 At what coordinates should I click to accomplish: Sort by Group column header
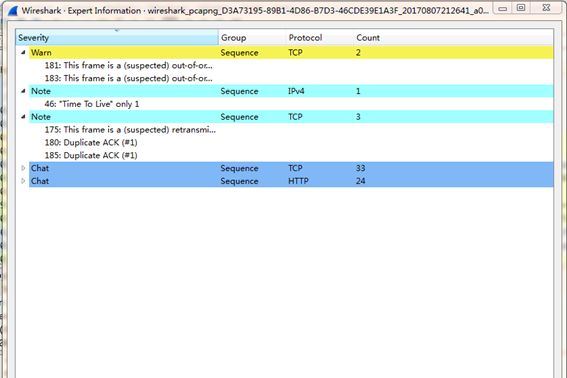point(252,38)
